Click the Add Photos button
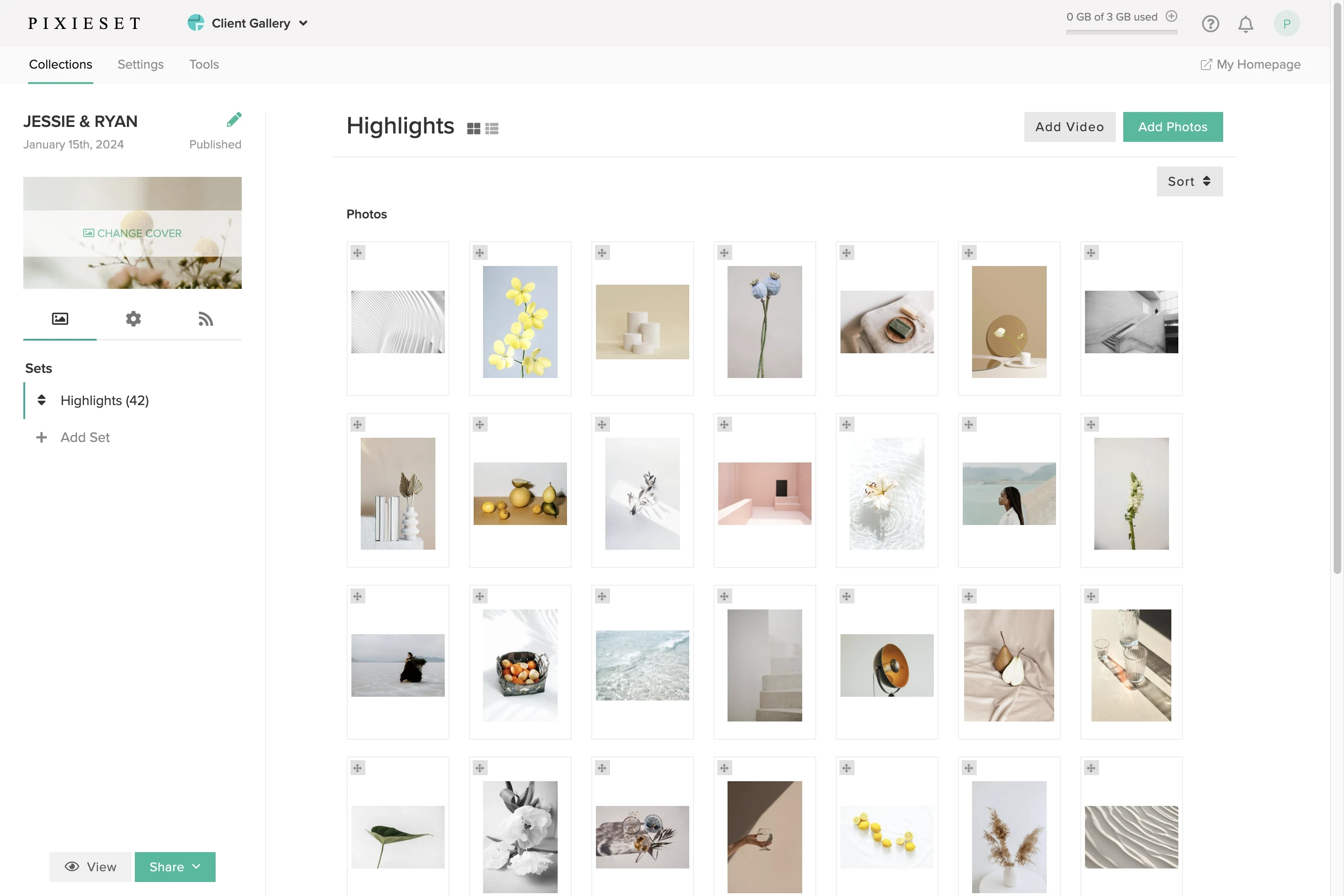 tap(1173, 127)
